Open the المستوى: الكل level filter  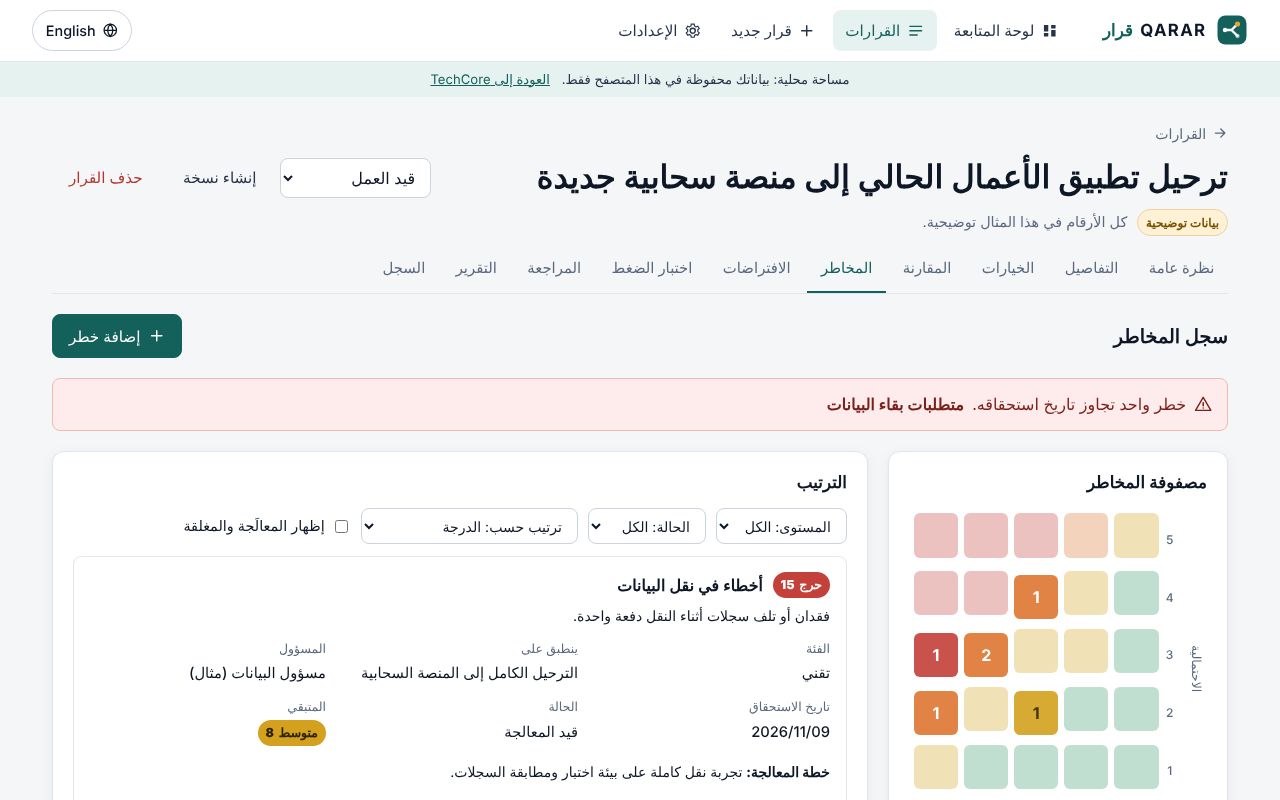pyautogui.click(x=781, y=526)
